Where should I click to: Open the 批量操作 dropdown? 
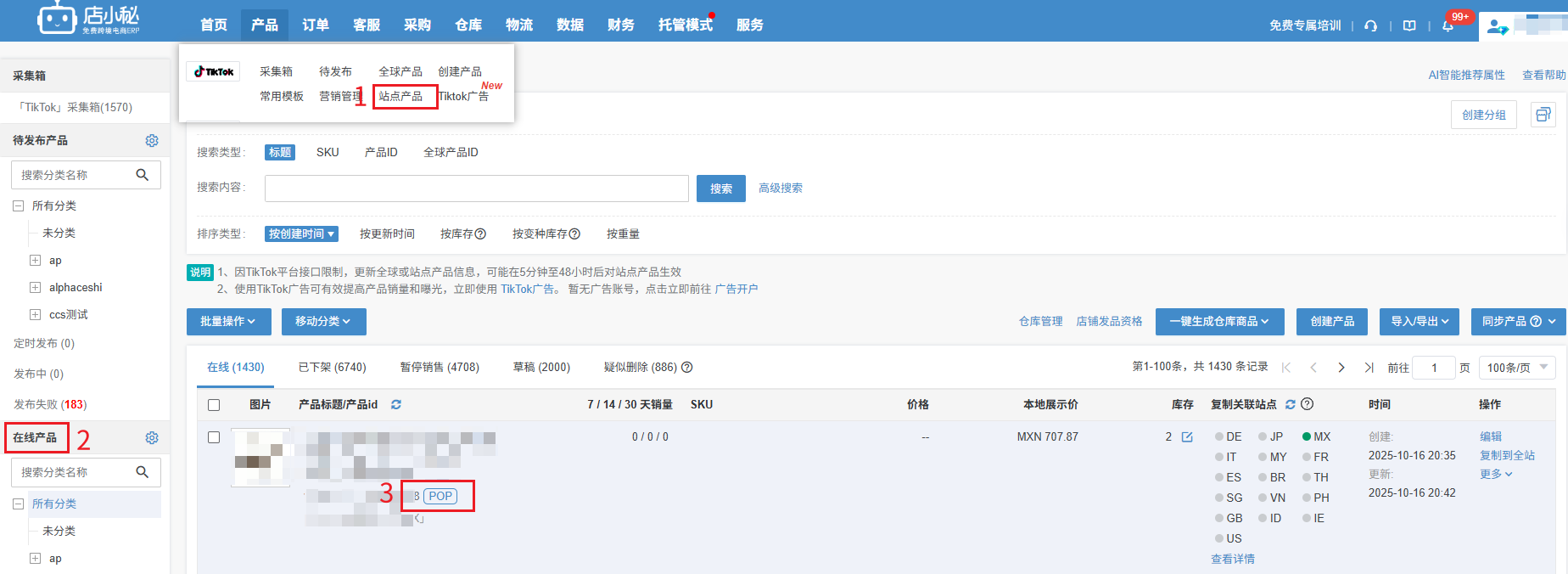227,321
